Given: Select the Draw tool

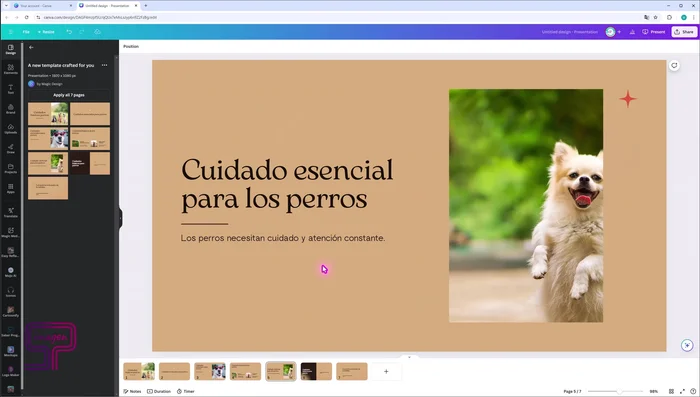Looking at the screenshot, I should pyautogui.click(x=11, y=148).
